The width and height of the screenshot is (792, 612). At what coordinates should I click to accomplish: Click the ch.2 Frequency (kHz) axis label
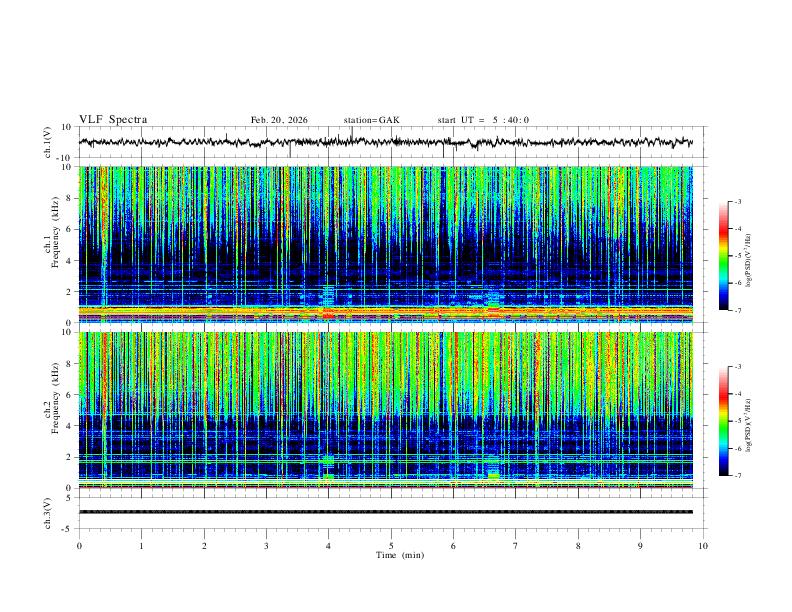52,398
